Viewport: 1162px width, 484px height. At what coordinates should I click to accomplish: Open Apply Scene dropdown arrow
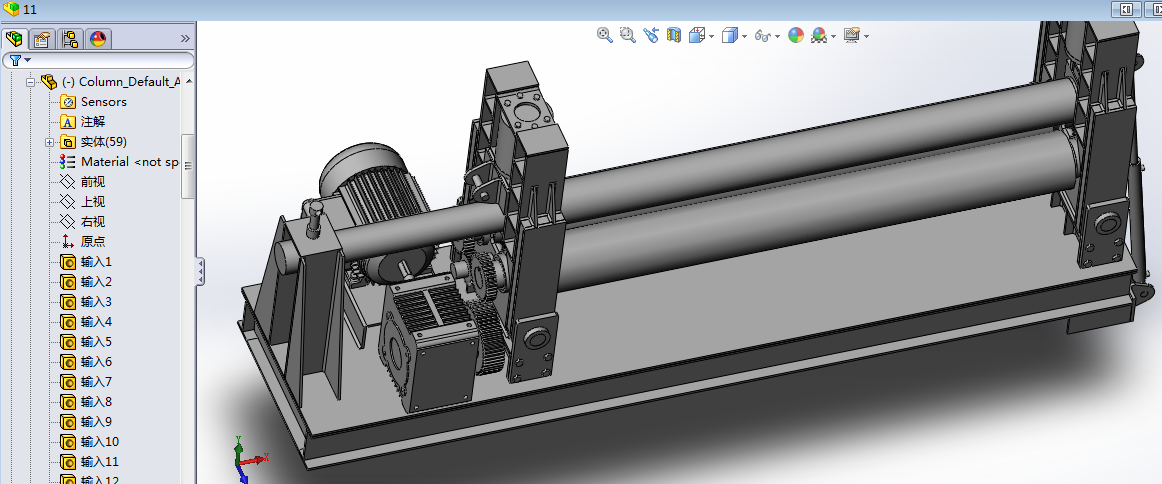(x=834, y=36)
